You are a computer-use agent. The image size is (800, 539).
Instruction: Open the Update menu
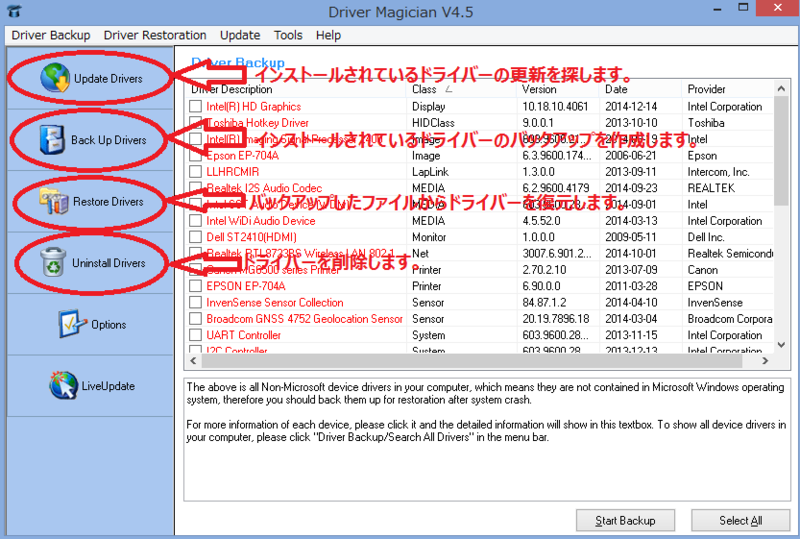[x=240, y=35]
